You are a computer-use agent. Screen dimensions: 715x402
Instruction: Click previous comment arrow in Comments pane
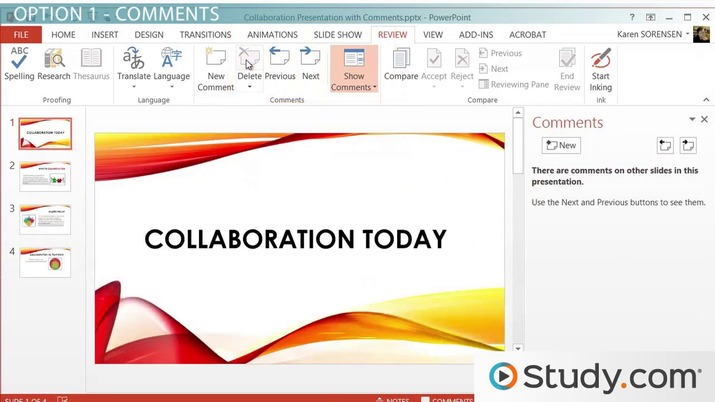tap(665, 145)
